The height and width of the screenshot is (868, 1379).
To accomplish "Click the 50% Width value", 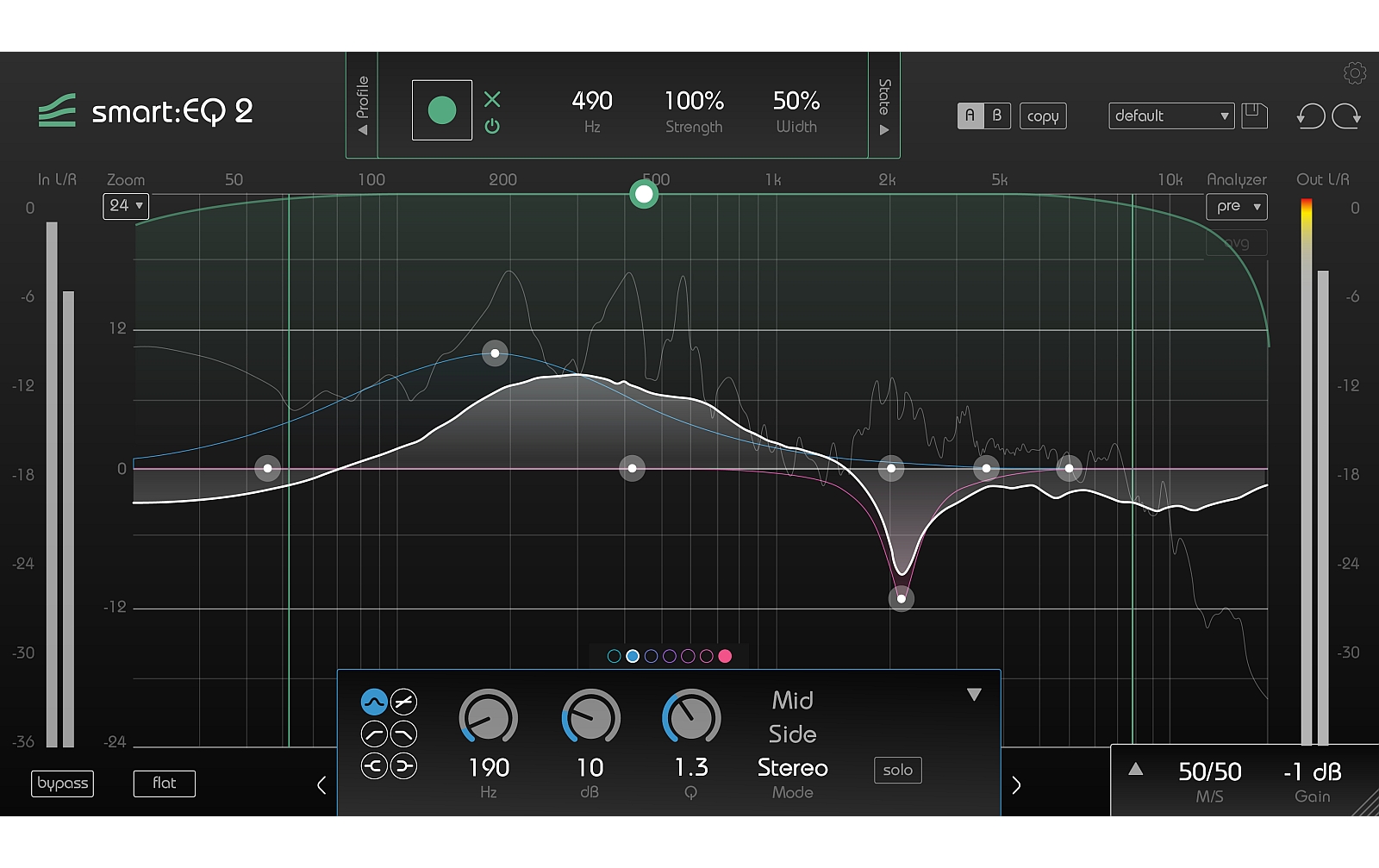I will (796, 101).
